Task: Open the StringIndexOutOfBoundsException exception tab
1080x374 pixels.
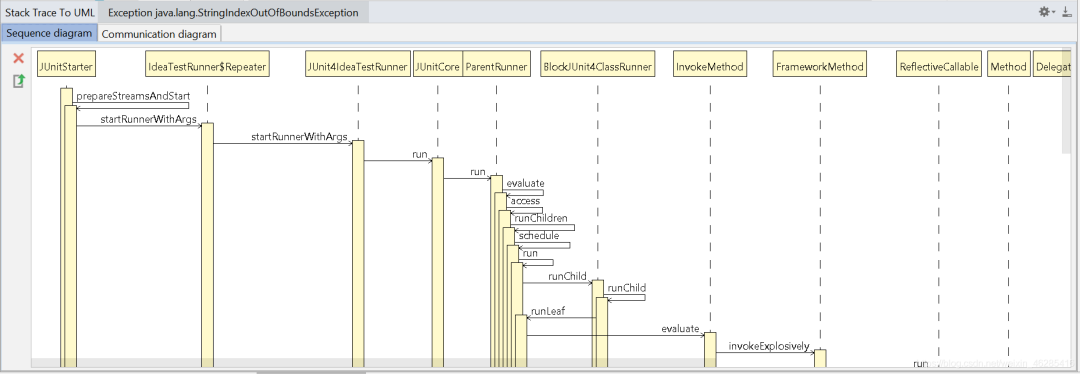Action: [x=233, y=12]
